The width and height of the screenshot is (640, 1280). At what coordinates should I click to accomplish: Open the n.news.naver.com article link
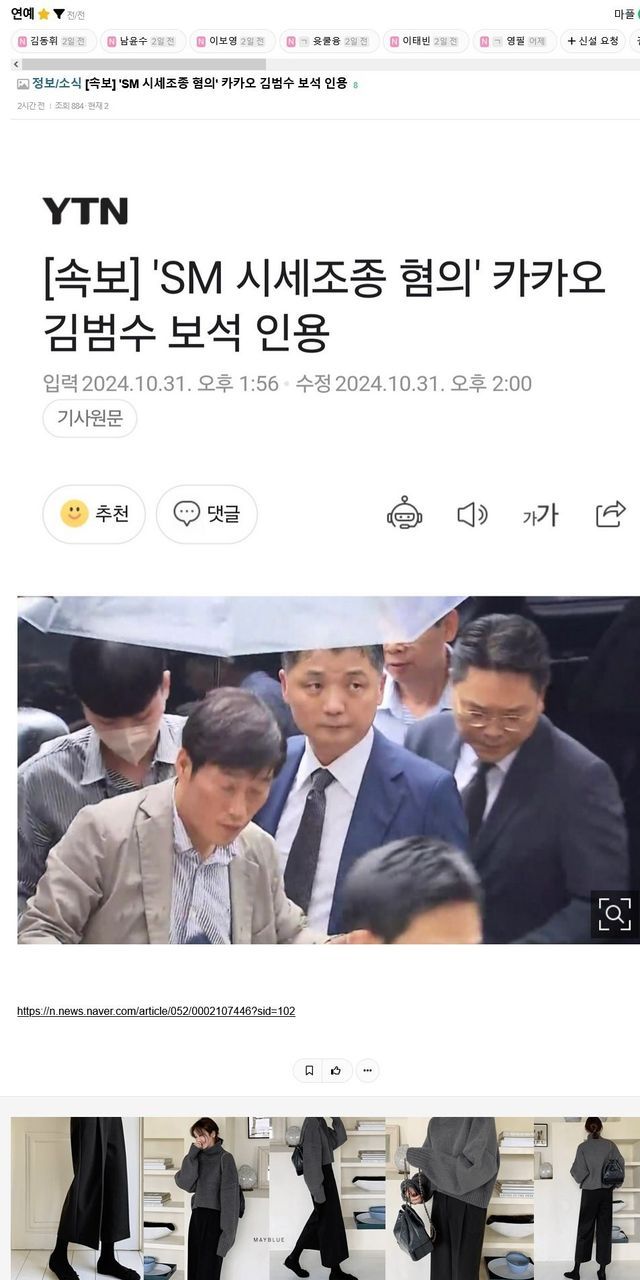click(156, 1011)
